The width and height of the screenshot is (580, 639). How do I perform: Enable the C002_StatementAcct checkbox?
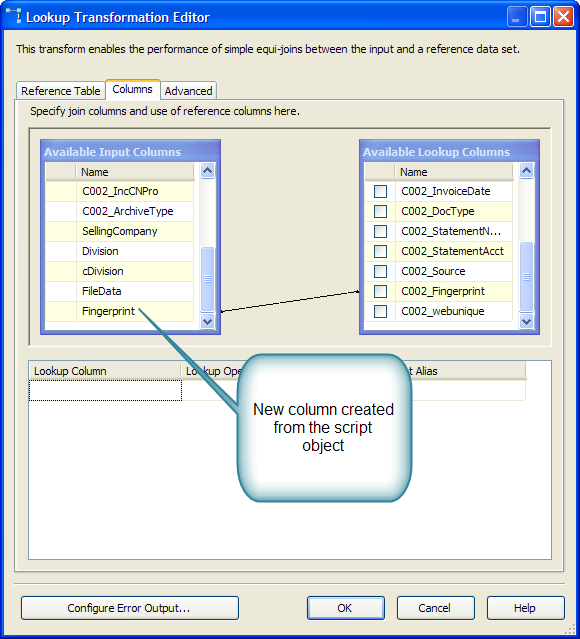[380, 251]
